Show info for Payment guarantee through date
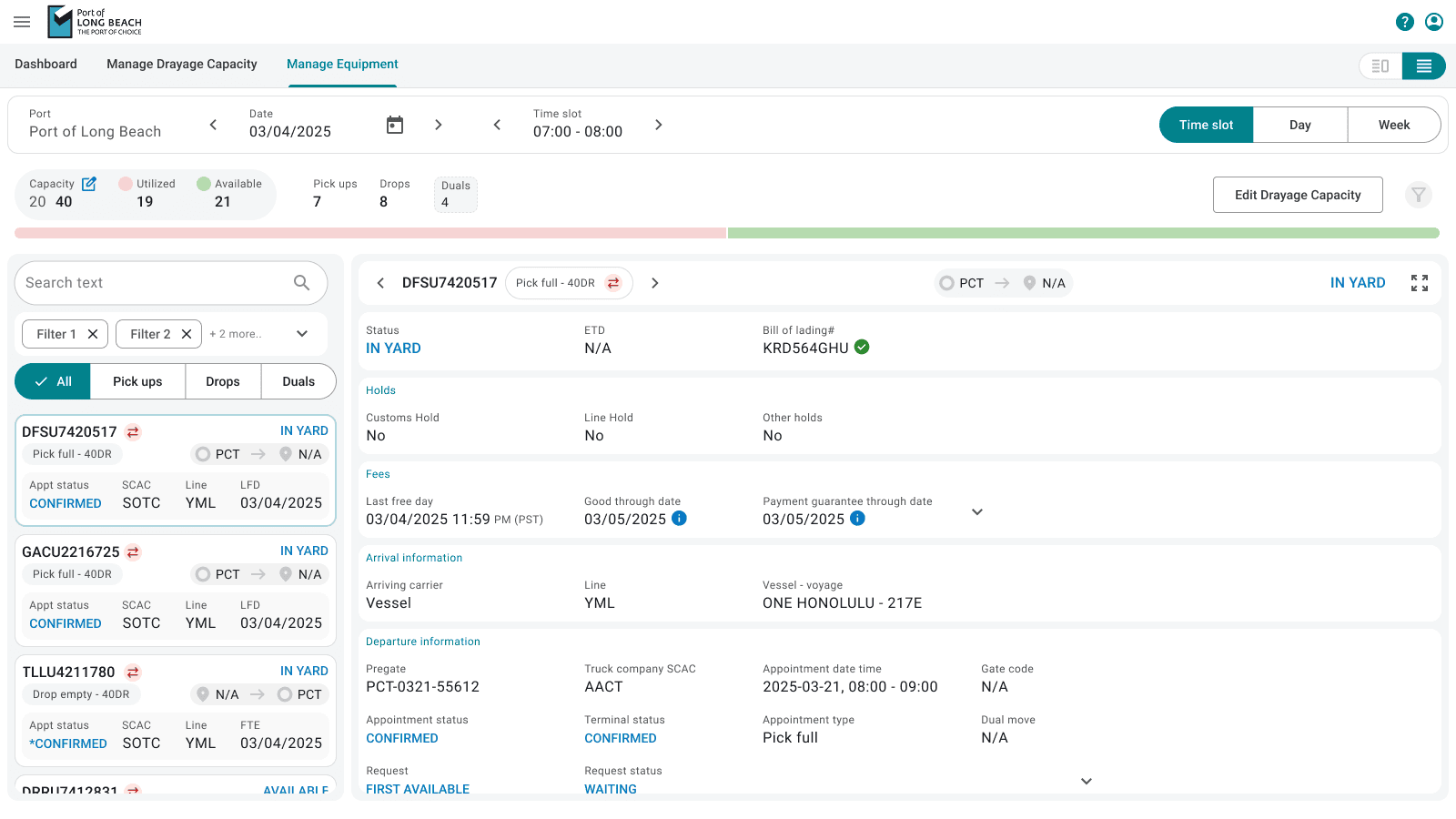Image resolution: width=1456 pixels, height=819 pixels. pyautogui.click(x=857, y=518)
